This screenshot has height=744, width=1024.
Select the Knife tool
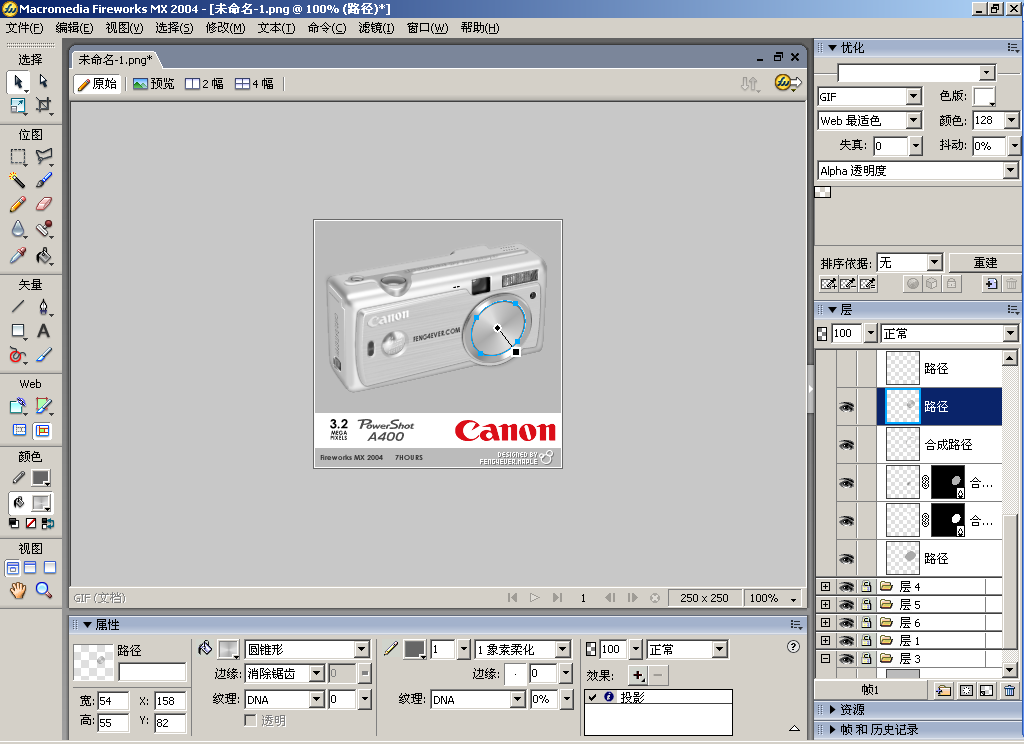pyautogui.click(x=43, y=355)
